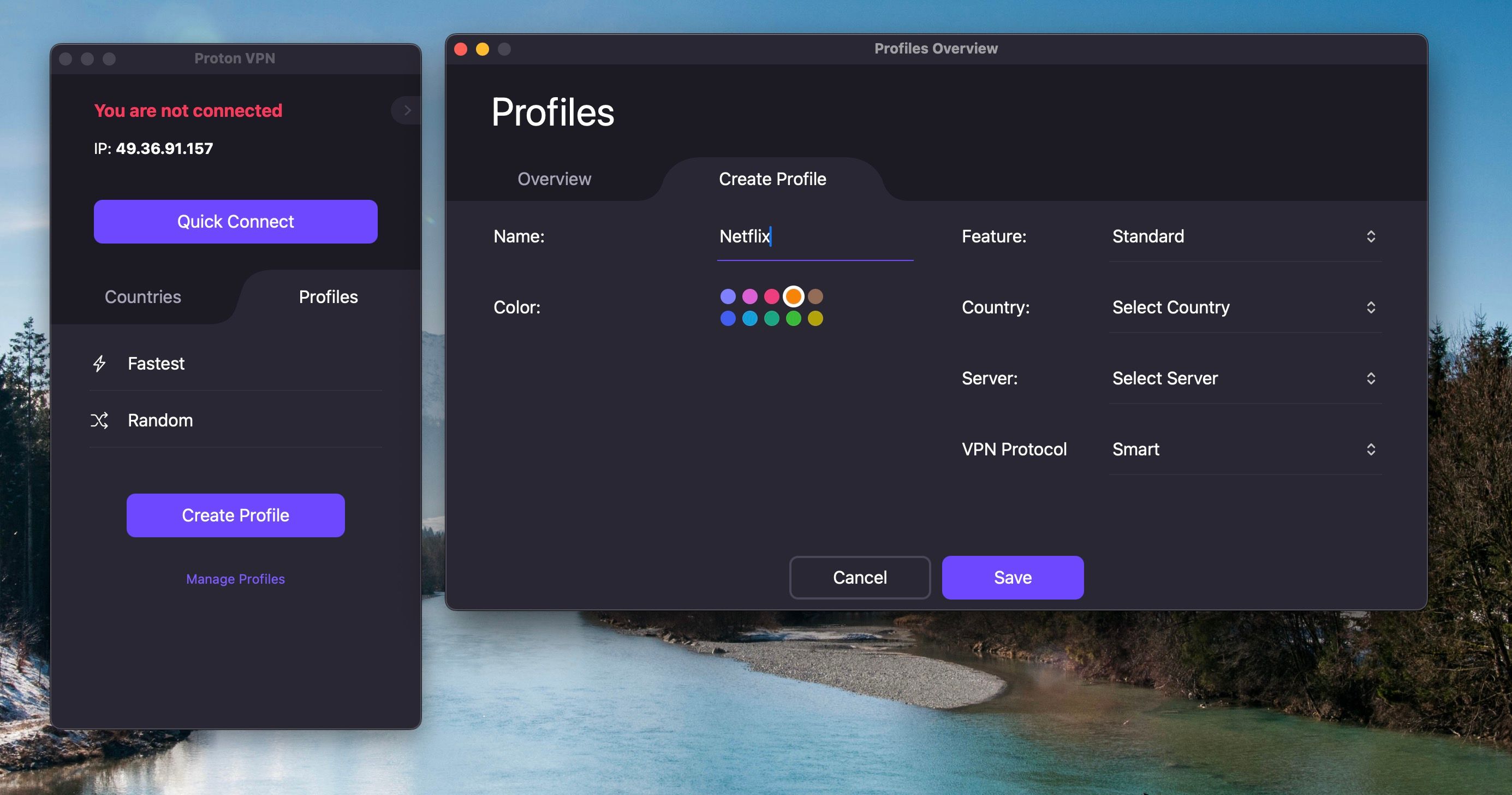Close the Profiles Overview window

click(461, 49)
